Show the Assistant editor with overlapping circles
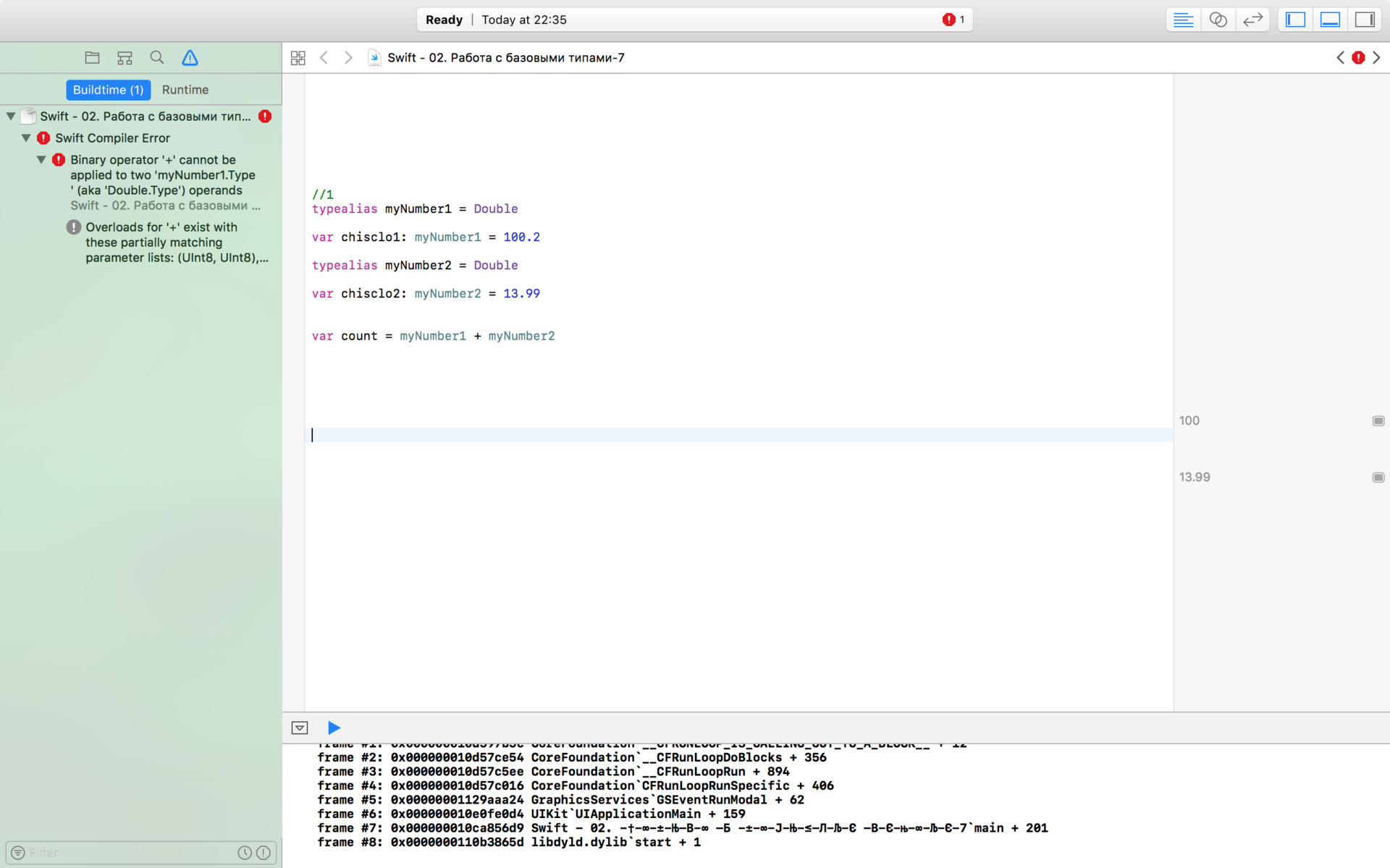Screen dimensions: 1390x868 (1218, 20)
